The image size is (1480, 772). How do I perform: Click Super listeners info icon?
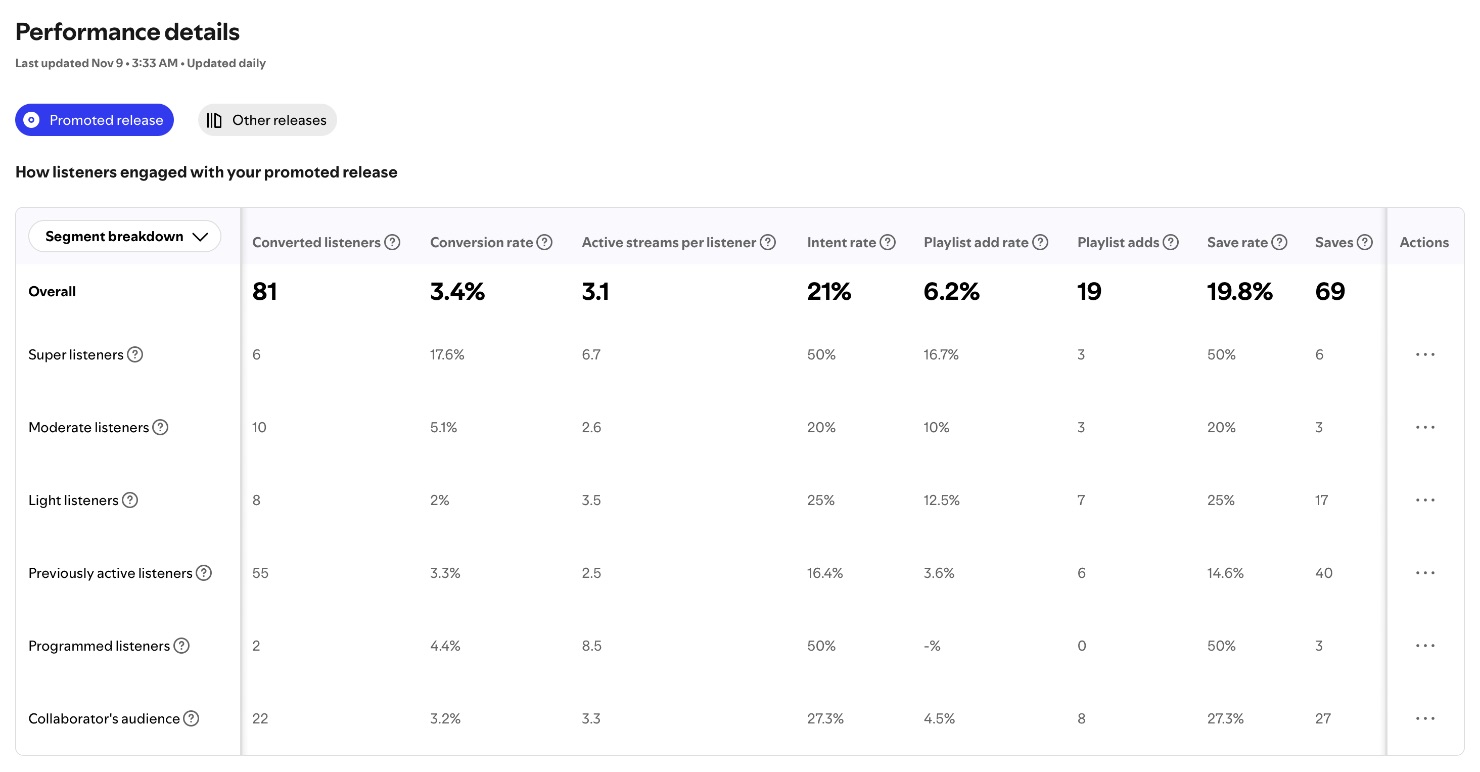(x=135, y=354)
